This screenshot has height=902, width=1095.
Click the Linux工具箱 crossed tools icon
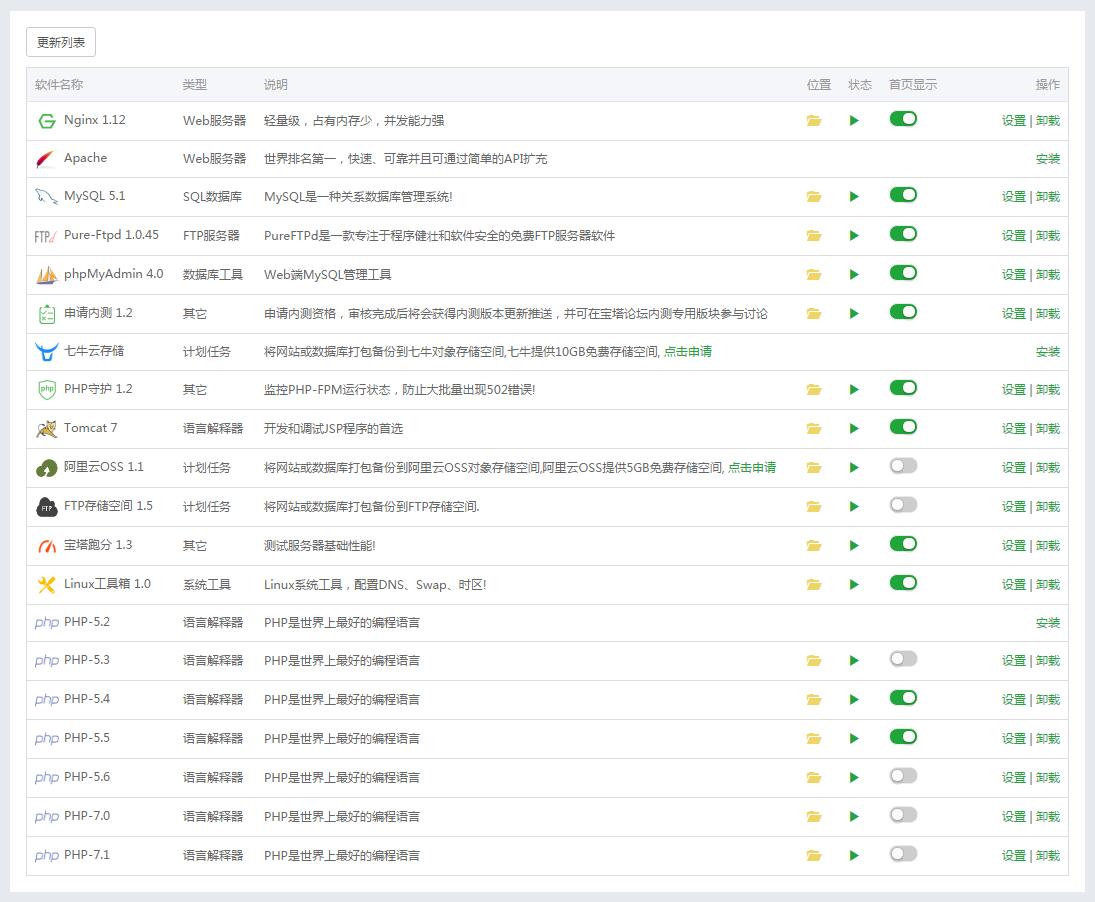47,583
